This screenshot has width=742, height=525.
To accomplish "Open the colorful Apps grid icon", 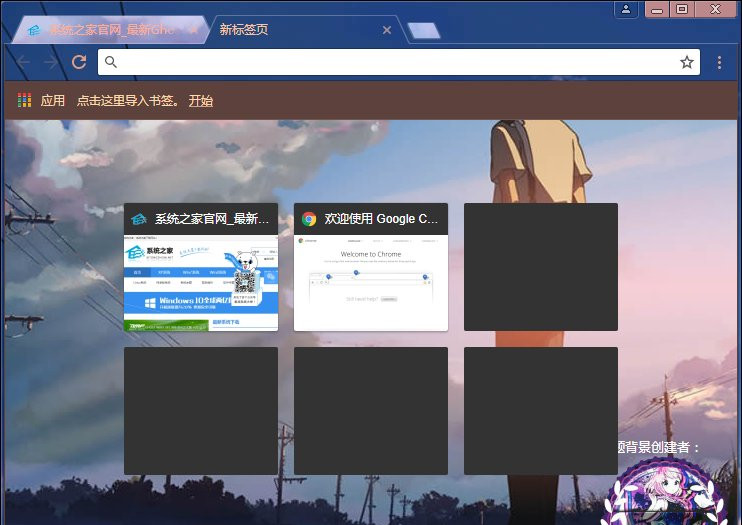I will (x=25, y=100).
